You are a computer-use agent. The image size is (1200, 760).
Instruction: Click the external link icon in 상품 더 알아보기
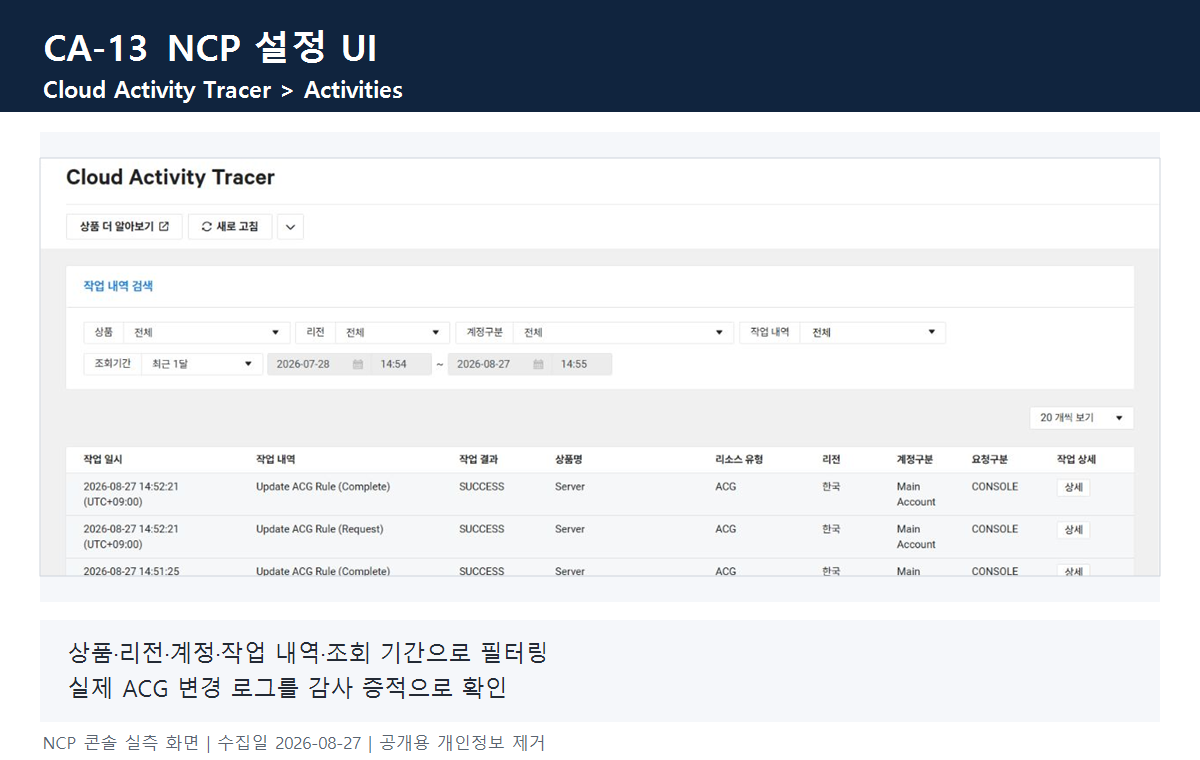(x=164, y=227)
